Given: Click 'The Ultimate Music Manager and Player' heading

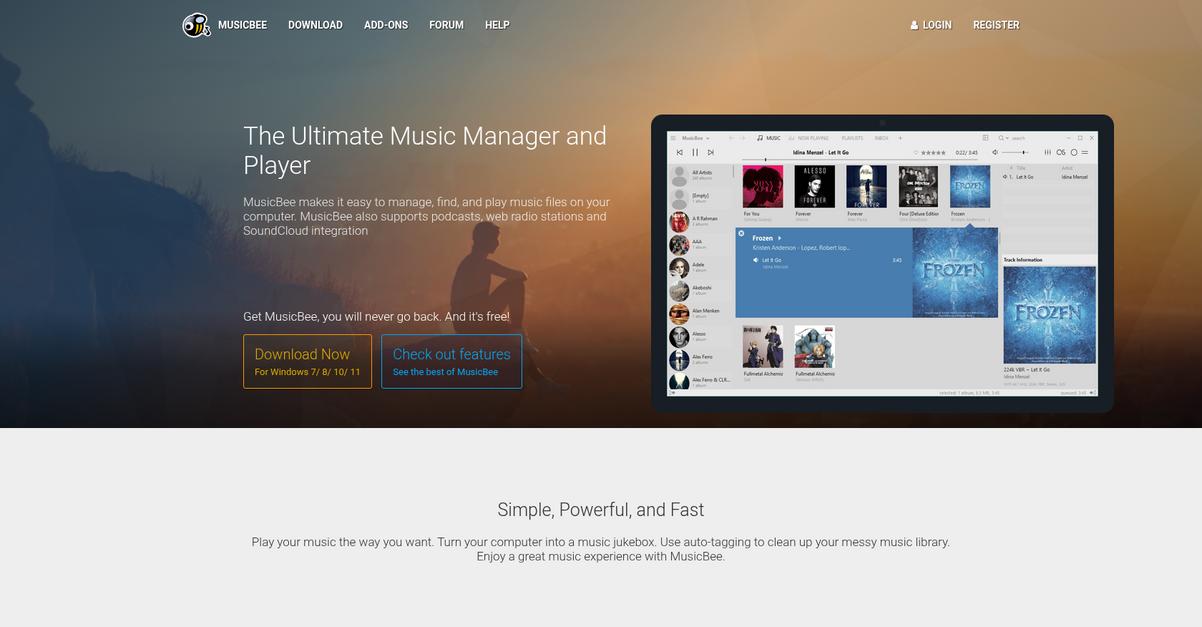Looking at the screenshot, I should click(425, 150).
